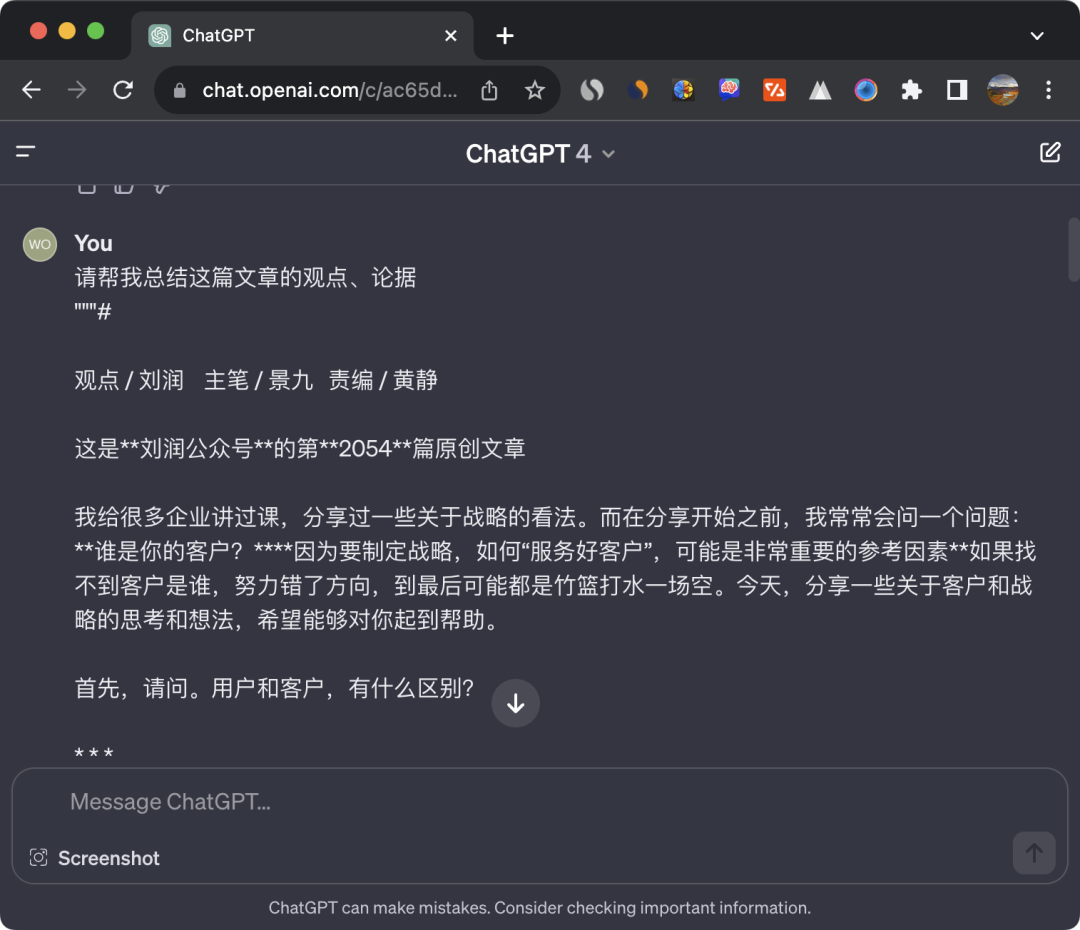Click the green fullscreen window button

[x=96, y=30]
